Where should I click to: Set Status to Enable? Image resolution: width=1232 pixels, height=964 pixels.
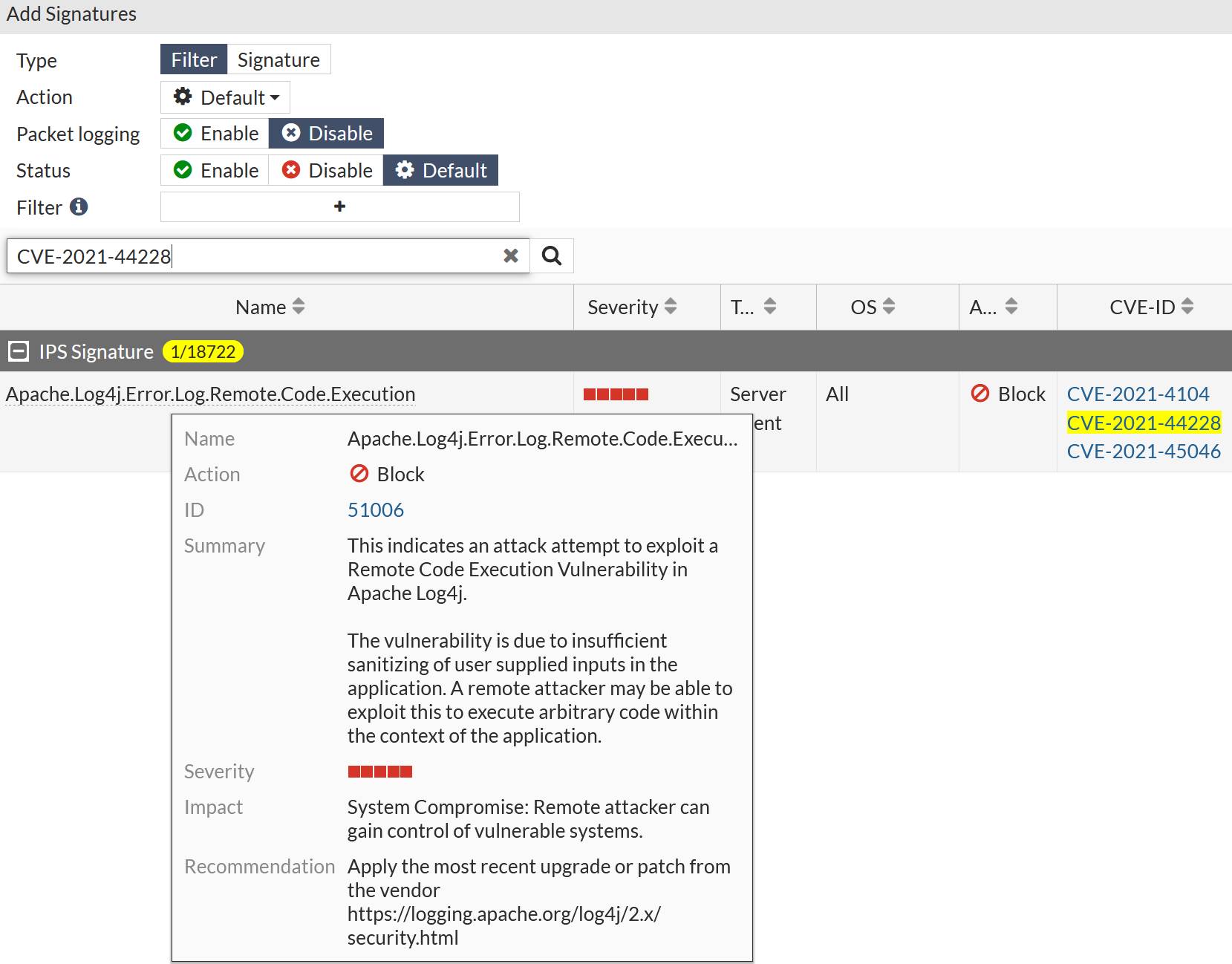click(x=215, y=170)
